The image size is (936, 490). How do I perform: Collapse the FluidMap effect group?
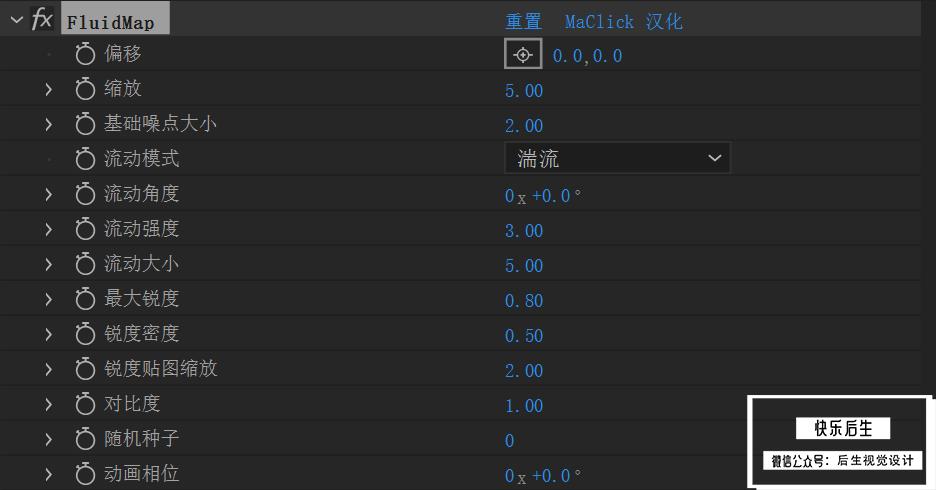[x=17, y=20]
